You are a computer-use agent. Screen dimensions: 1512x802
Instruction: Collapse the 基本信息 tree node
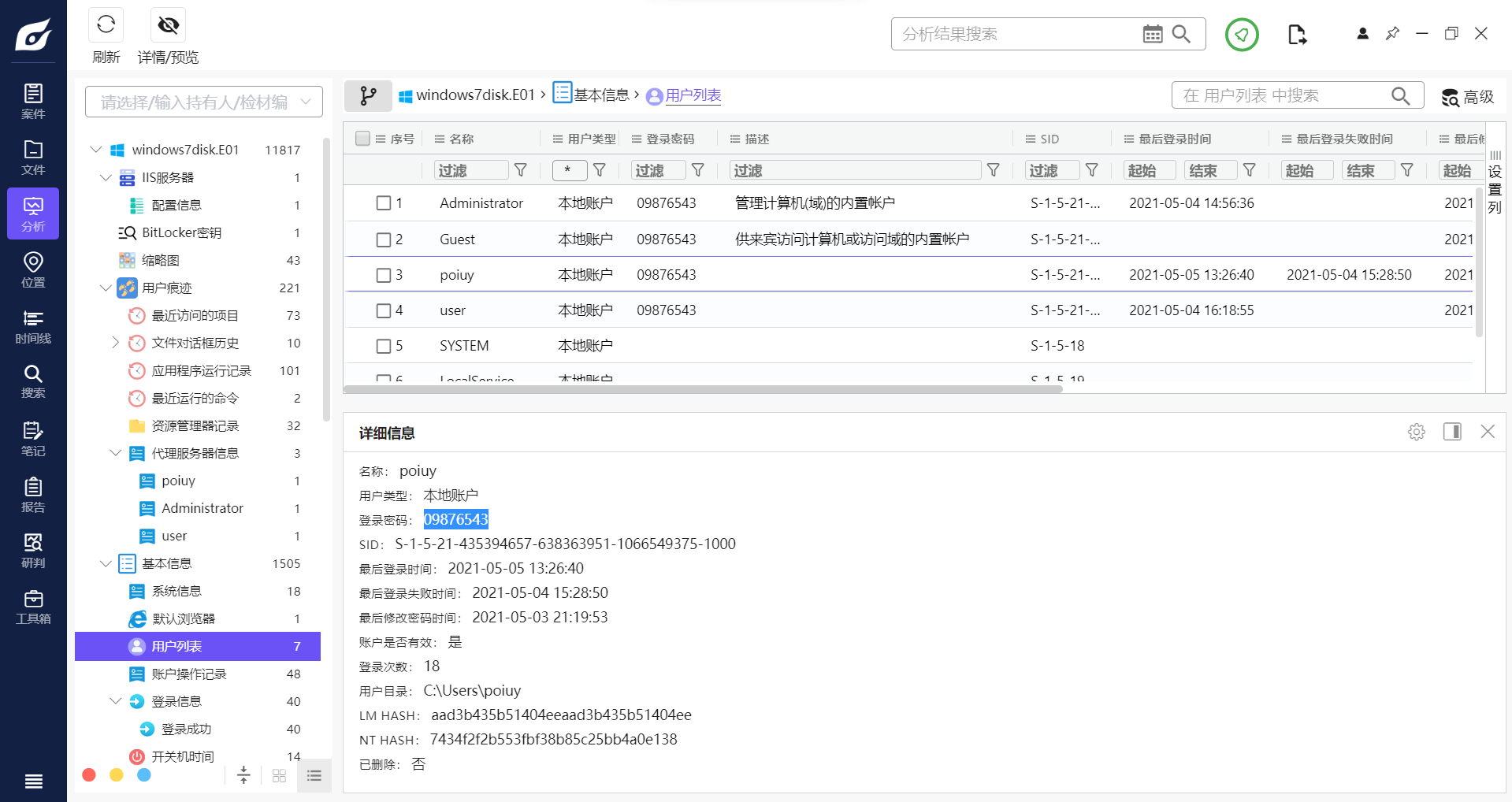tap(106, 563)
